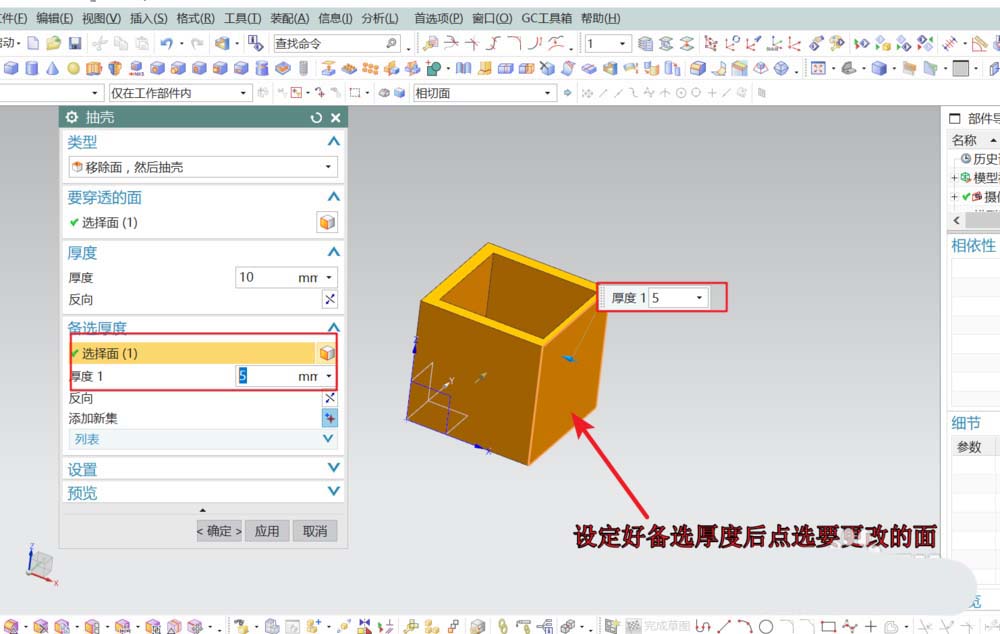Reverse direction for alternate thickness
The width and height of the screenshot is (1000, 634).
click(330, 398)
